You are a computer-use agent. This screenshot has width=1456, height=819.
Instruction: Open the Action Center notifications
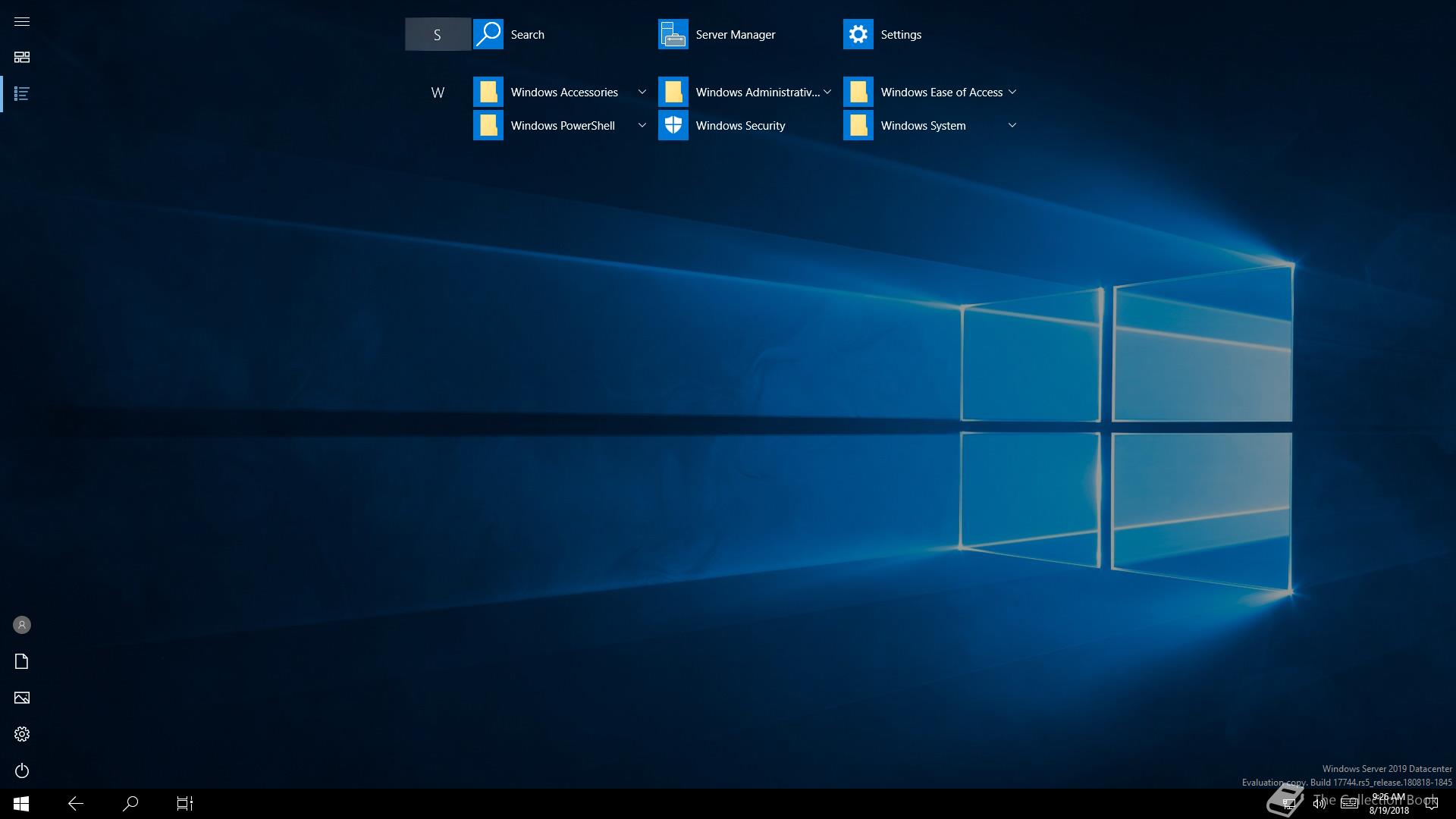tap(1432, 804)
